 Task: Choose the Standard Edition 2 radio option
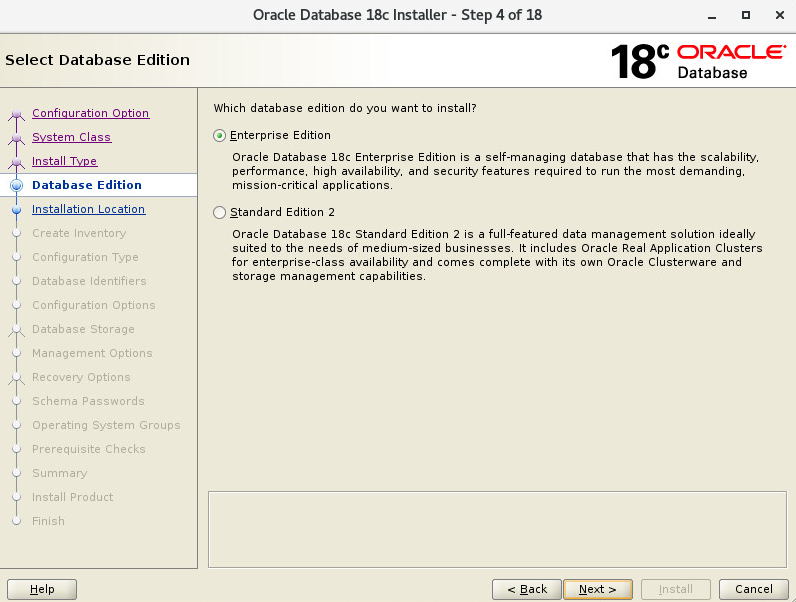tap(219, 212)
